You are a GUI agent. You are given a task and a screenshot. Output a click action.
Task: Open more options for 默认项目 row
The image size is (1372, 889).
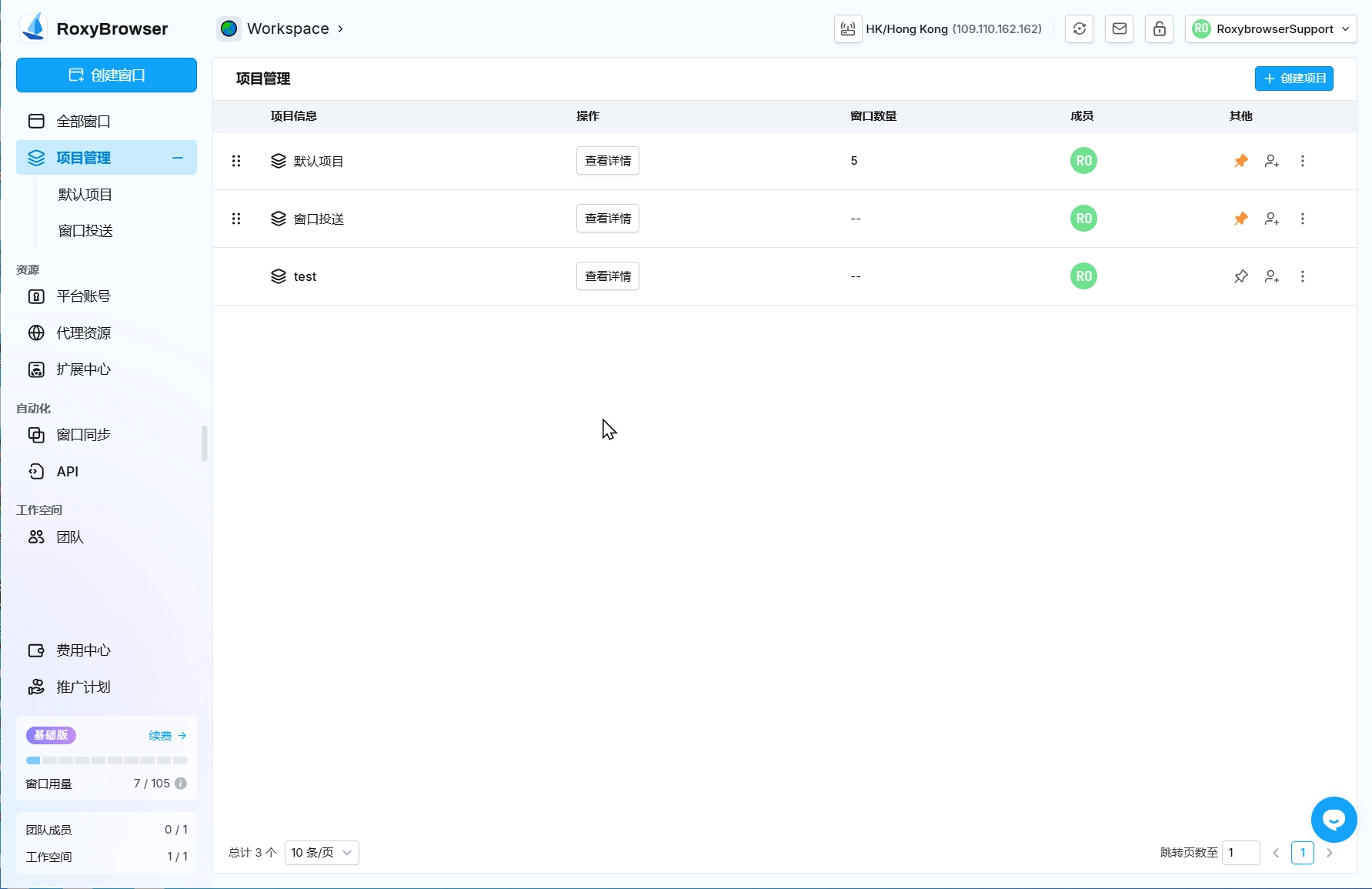[x=1302, y=161]
